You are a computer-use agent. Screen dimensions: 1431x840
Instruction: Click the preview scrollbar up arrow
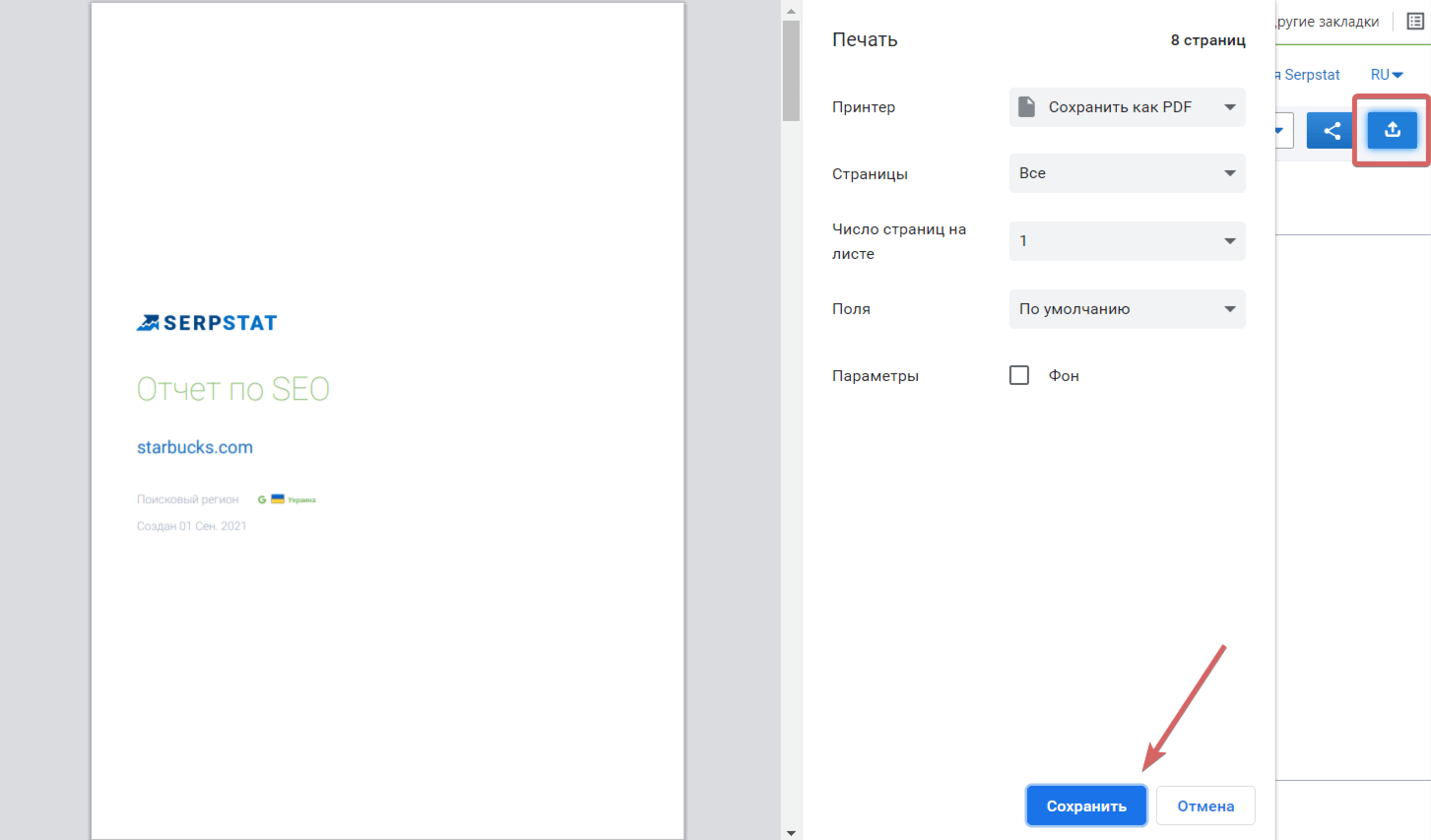point(791,11)
